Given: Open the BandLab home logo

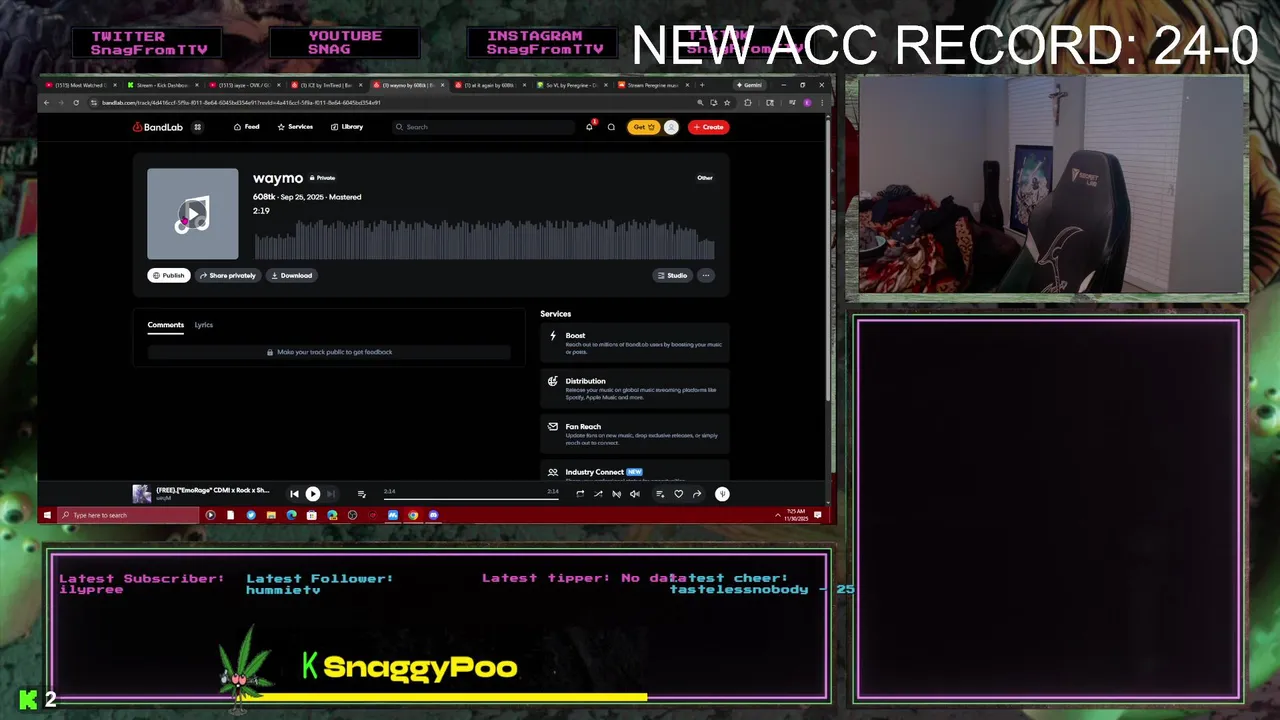Looking at the screenshot, I should coord(157,127).
